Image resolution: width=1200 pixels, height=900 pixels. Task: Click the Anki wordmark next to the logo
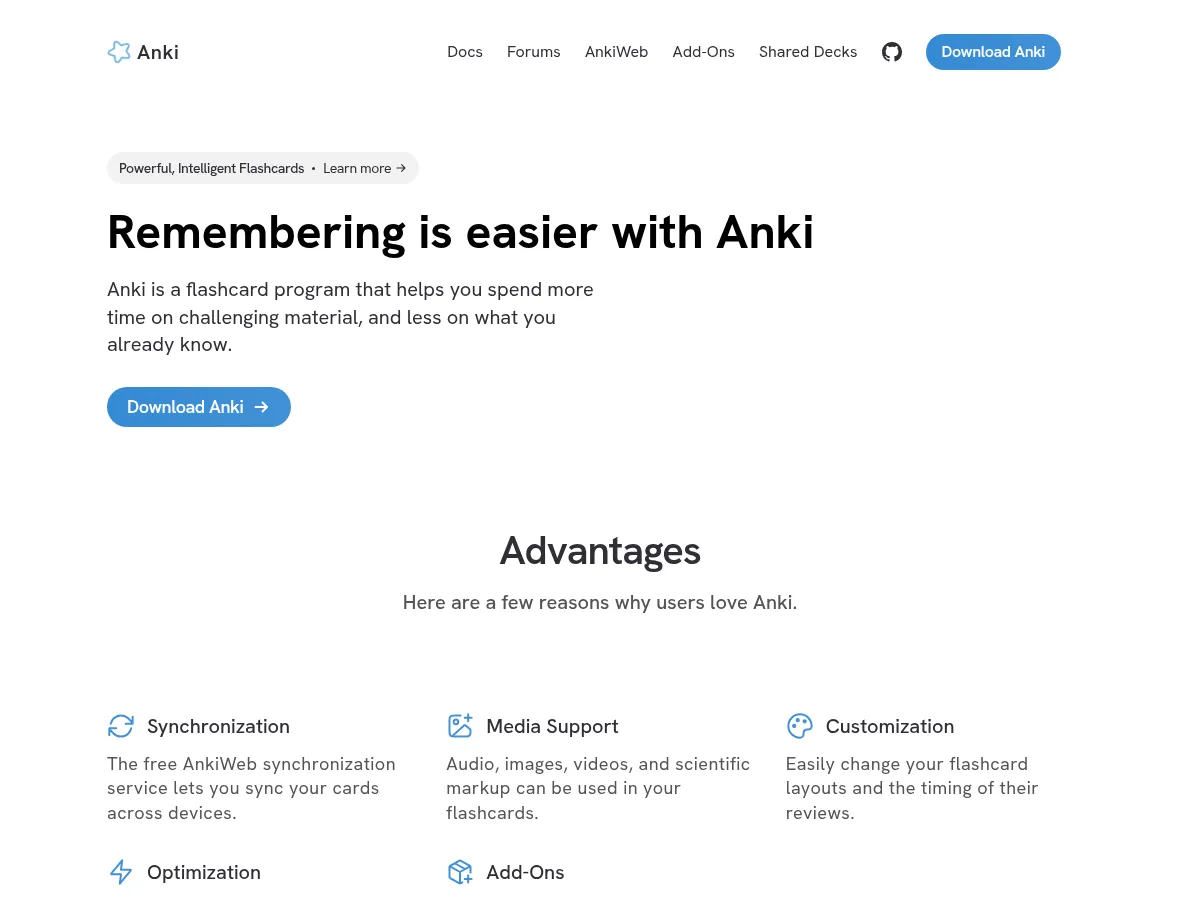point(158,52)
